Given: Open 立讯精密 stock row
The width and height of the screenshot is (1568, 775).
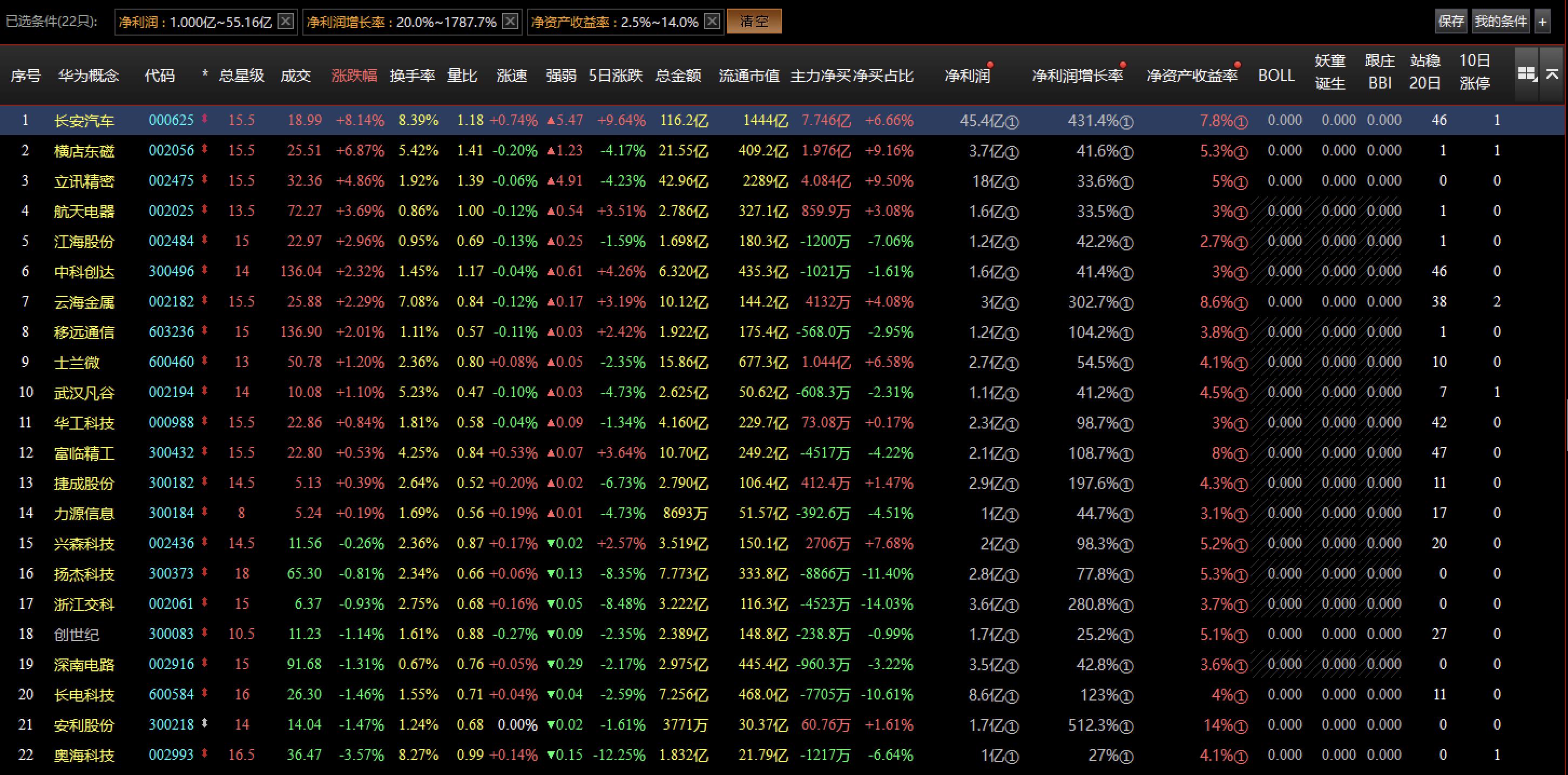Looking at the screenshot, I should pyautogui.click(x=84, y=181).
